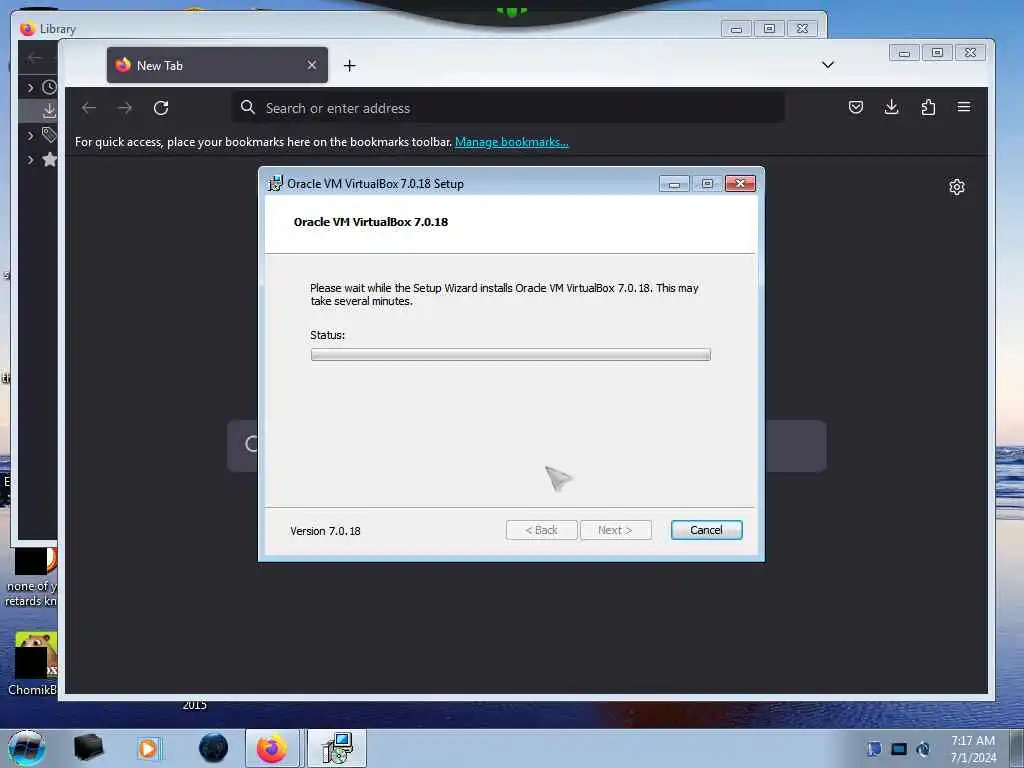Open the Firefox Extensions menu
The width and height of the screenshot is (1024, 768).
(928, 107)
